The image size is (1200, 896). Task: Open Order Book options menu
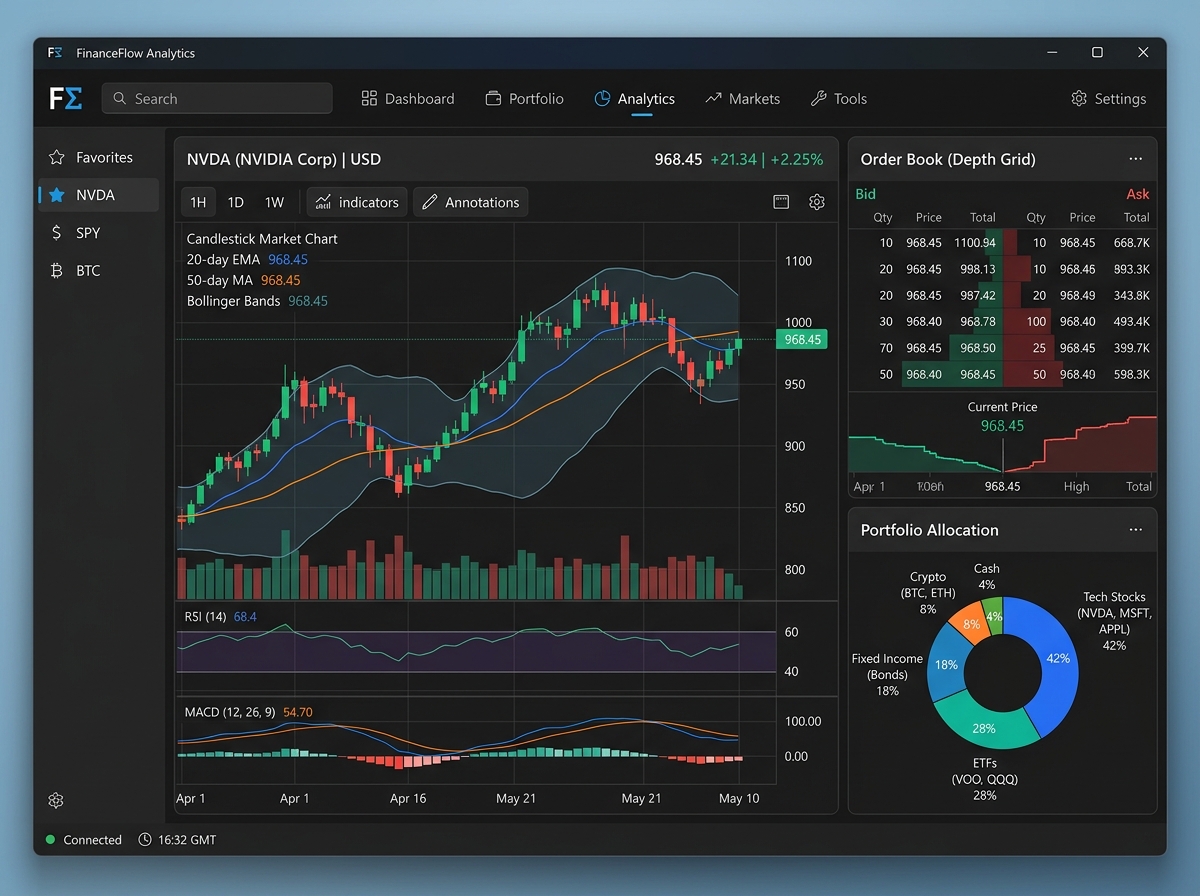pyautogui.click(x=1135, y=159)
